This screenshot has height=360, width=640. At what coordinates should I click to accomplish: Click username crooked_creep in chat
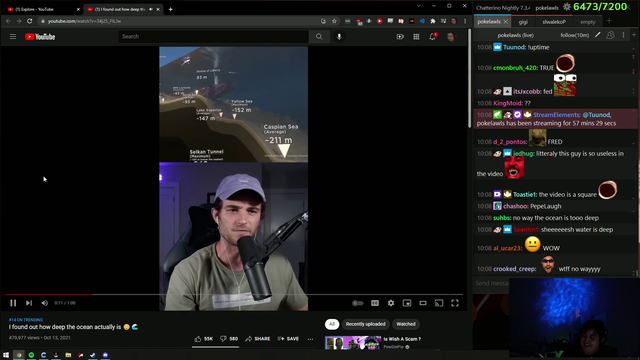point(514,269)
